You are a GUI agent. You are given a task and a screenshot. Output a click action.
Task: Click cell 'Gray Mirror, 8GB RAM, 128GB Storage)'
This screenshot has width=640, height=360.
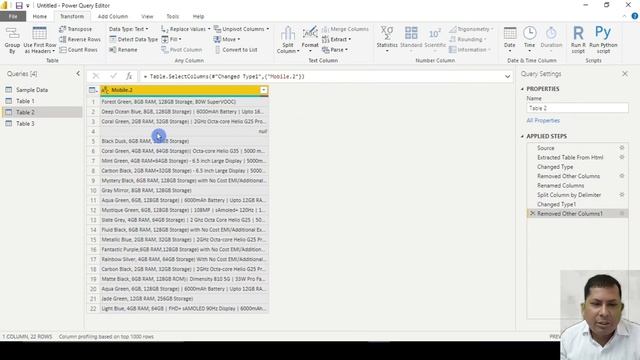[x=184, y=190]
